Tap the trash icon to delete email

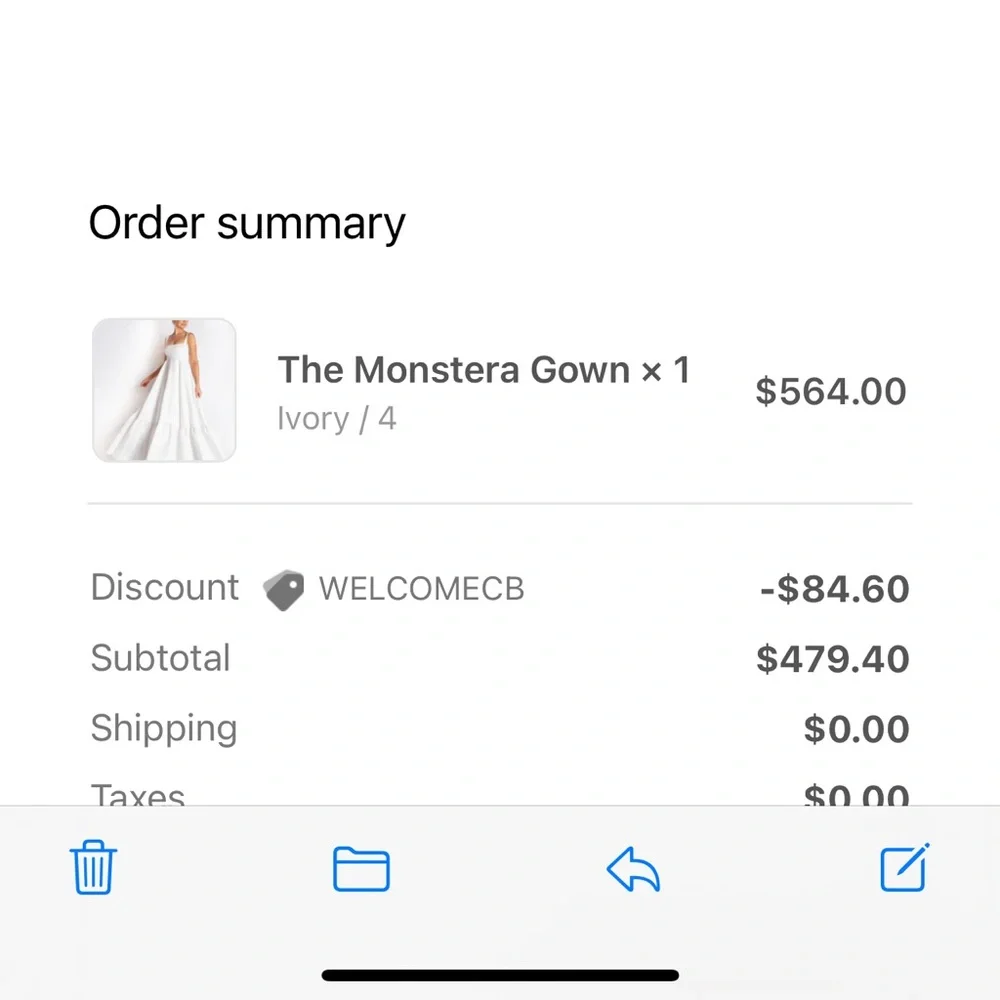tap(93, 867)
